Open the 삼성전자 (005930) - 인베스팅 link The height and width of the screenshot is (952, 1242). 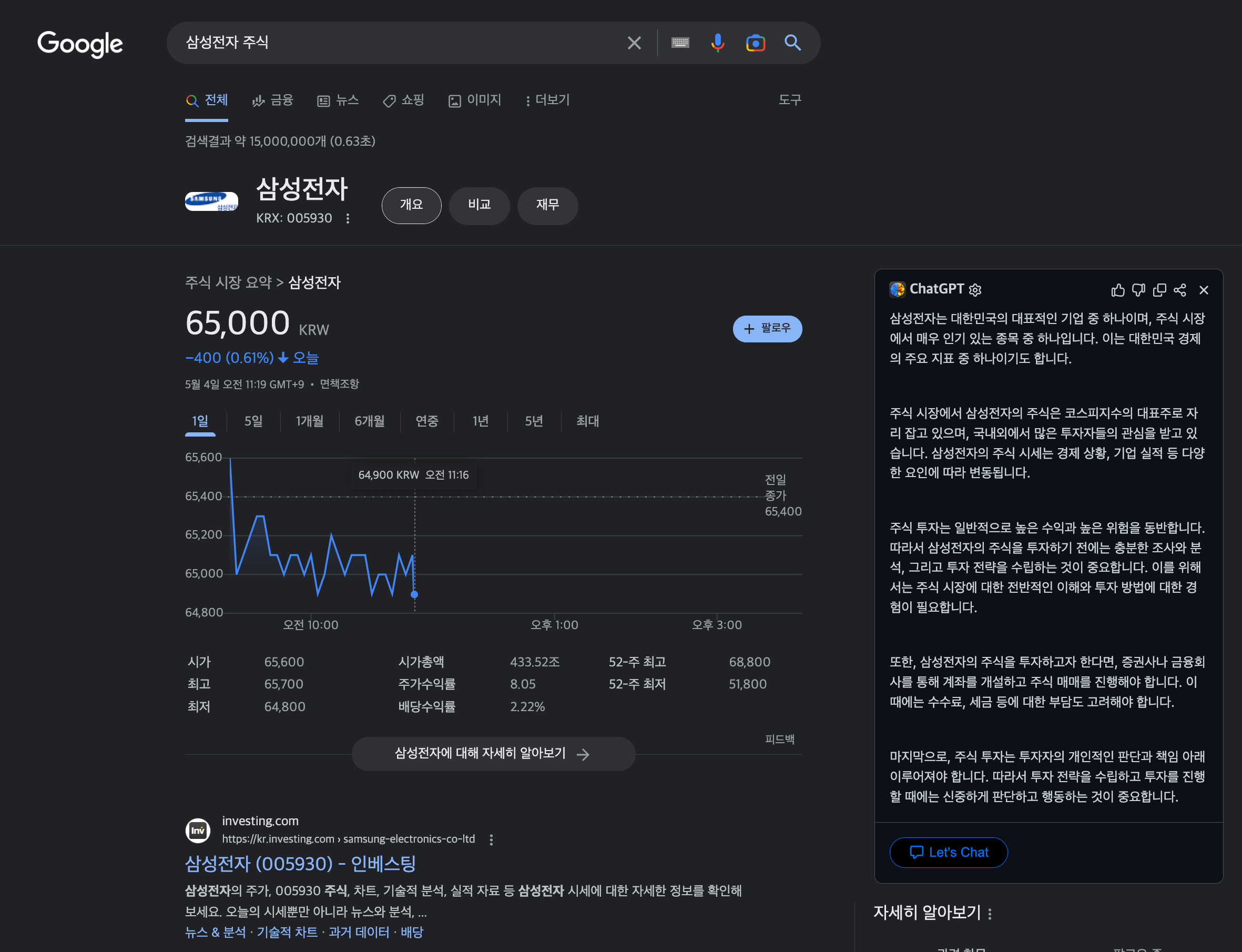pyautogui.click(x=300, y=864)
